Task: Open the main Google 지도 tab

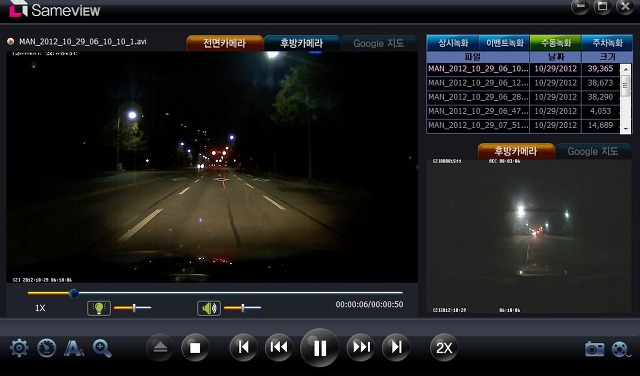Action: coord(378,43)
